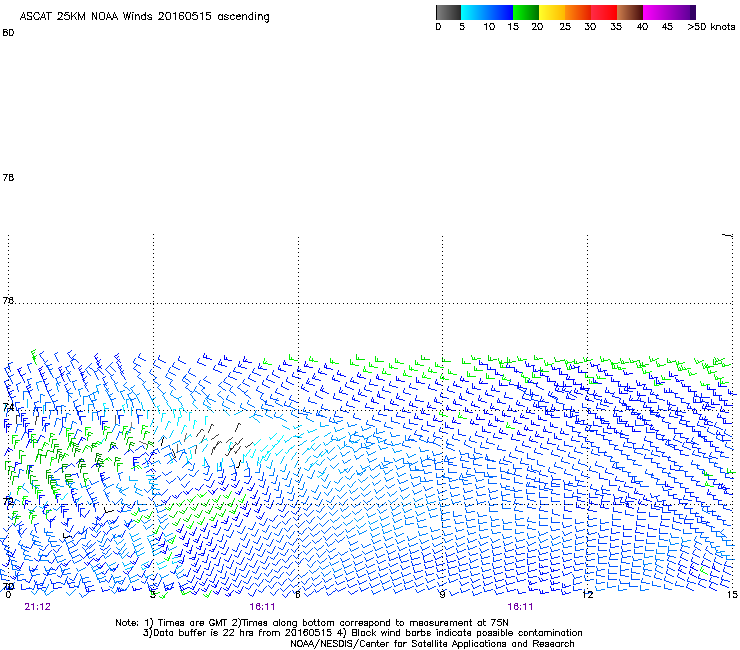Click the 'NOAA/NESDIS/Center for Satellite Applications and Research' credit

(432, 644)
